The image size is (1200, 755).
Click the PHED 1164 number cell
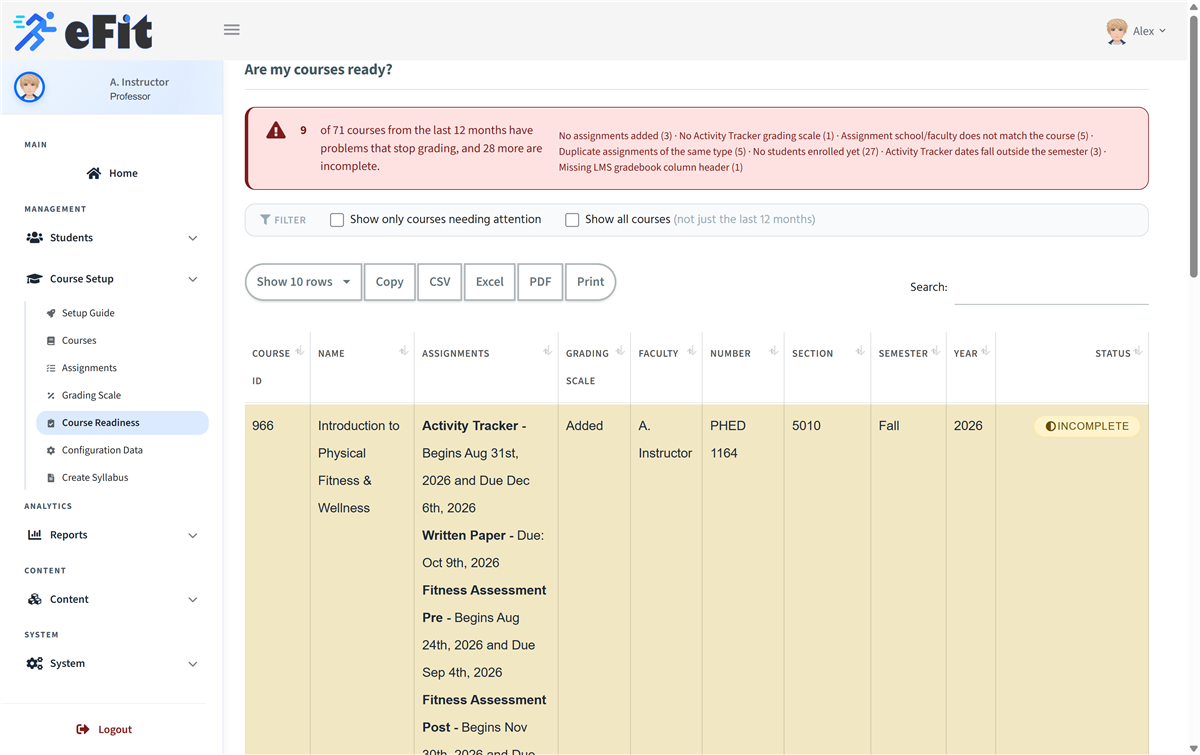[728, 440]
